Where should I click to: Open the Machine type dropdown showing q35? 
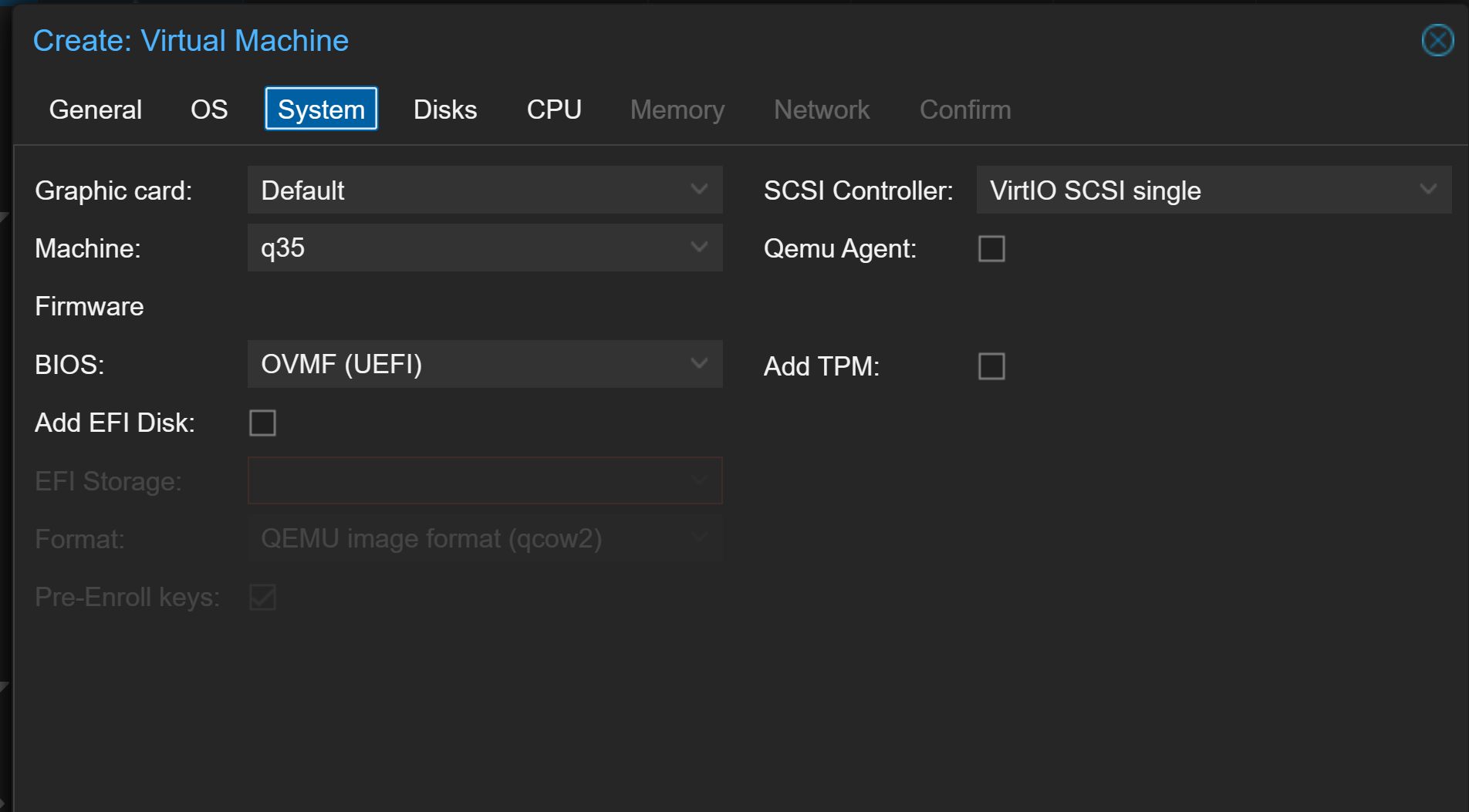click(485, 248)
